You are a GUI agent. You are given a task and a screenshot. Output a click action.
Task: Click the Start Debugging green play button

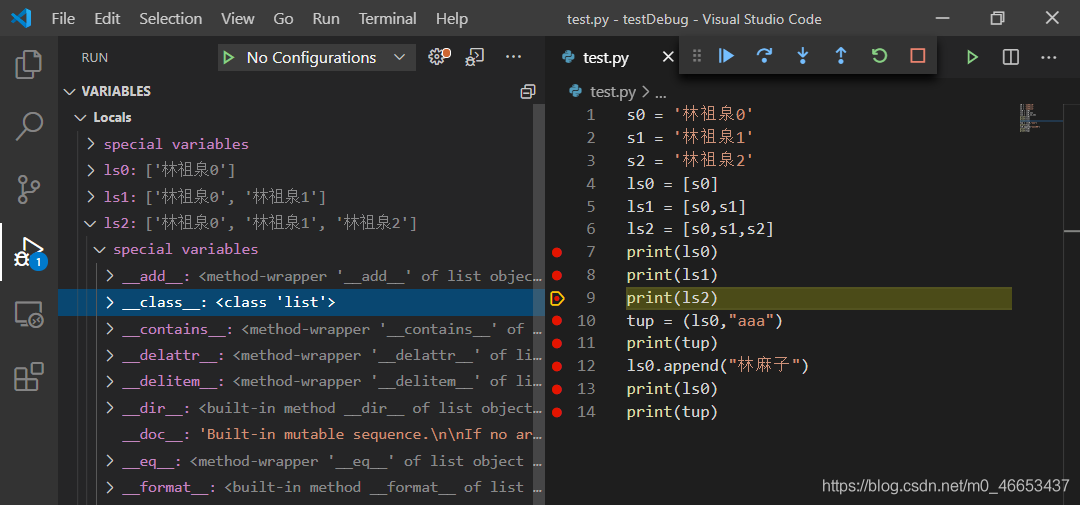pyautogui.click(x=229, y=58)
